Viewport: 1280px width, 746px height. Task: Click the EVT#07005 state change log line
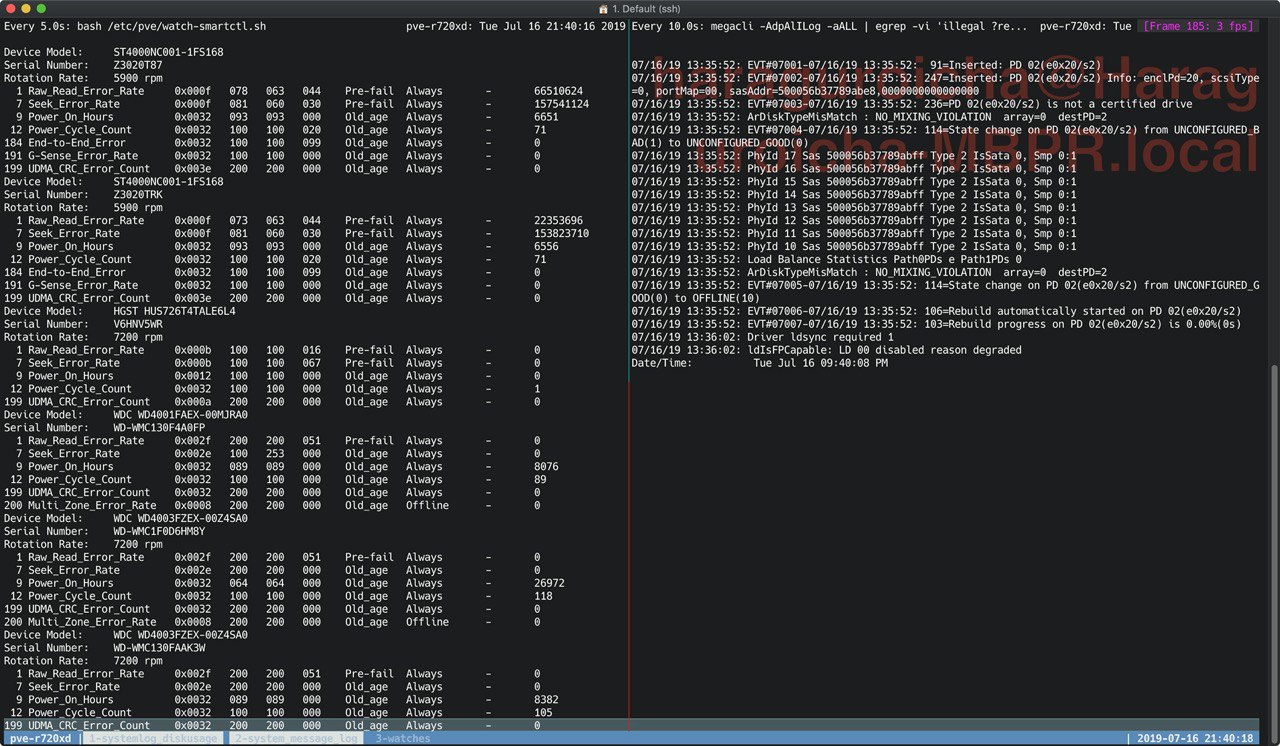945,292
